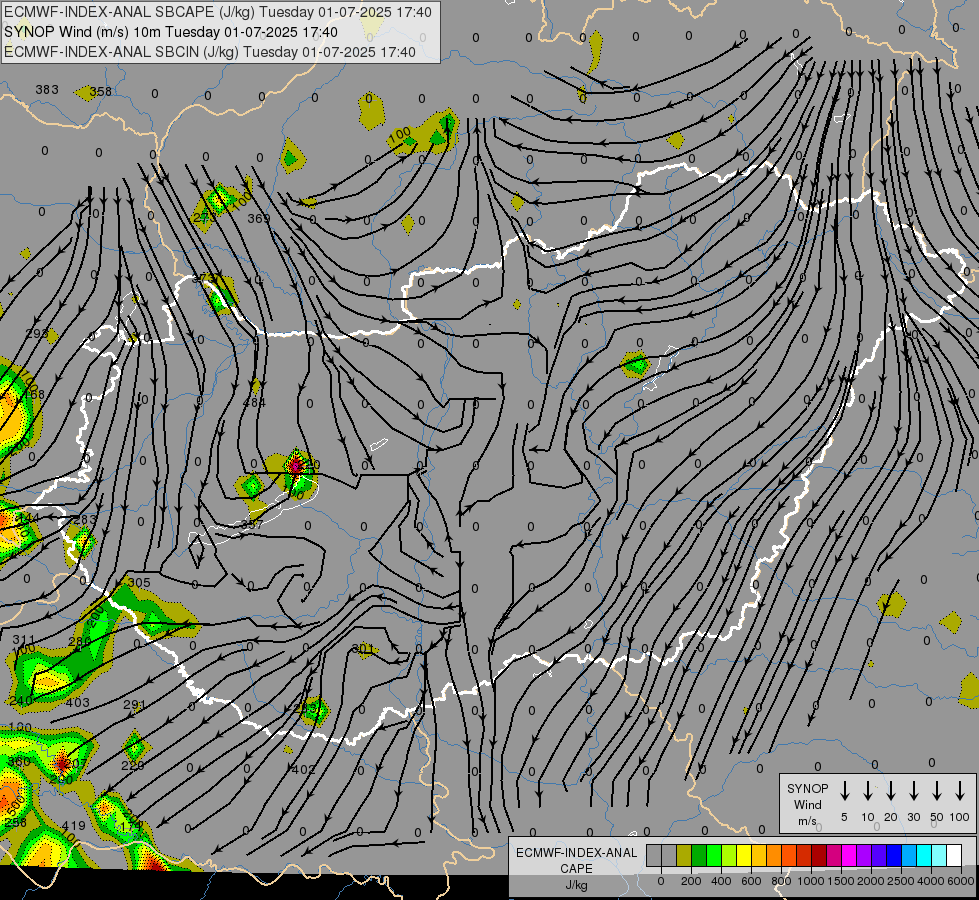Screen dimensions: 979x900
Task: Click the 484 value on the map
Action: (254, 403)
